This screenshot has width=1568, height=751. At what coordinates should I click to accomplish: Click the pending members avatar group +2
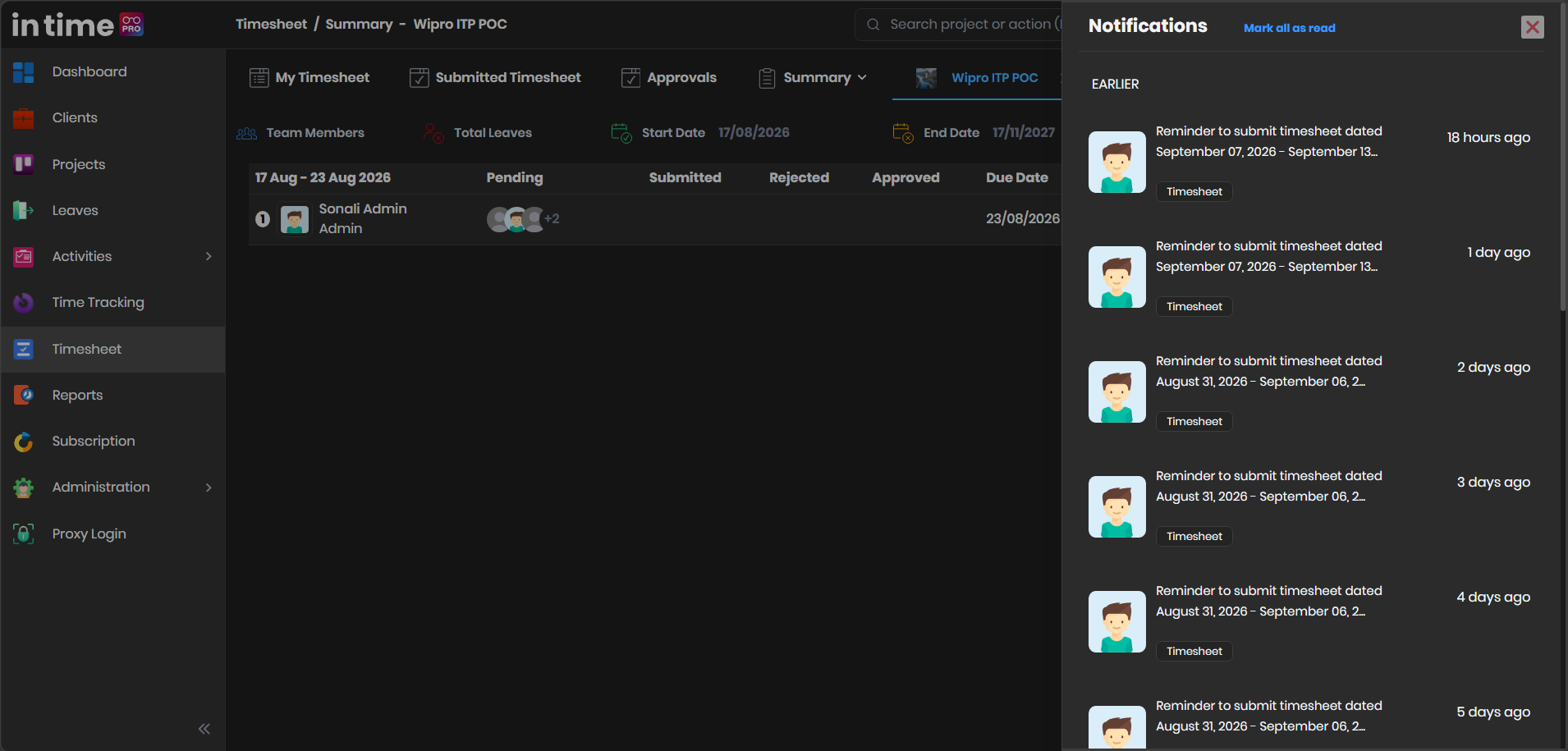[523, 219]
